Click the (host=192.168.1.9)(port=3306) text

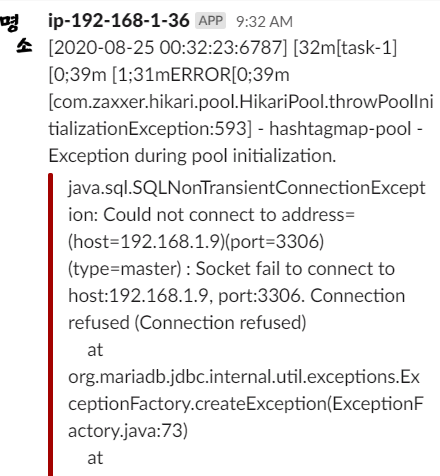[x=196, y=242]
